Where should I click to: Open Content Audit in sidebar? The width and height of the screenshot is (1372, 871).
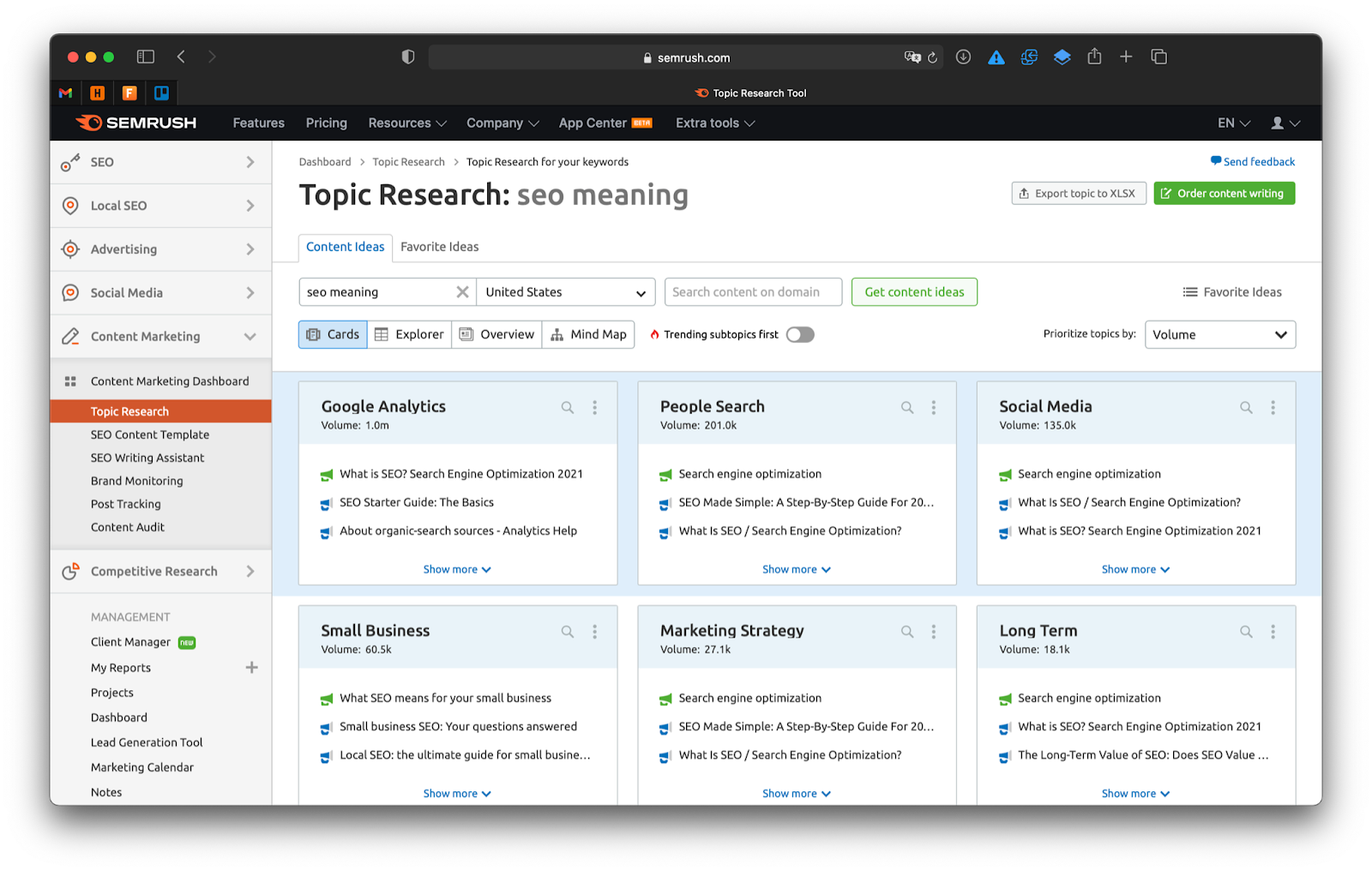(x=128, y=527)
